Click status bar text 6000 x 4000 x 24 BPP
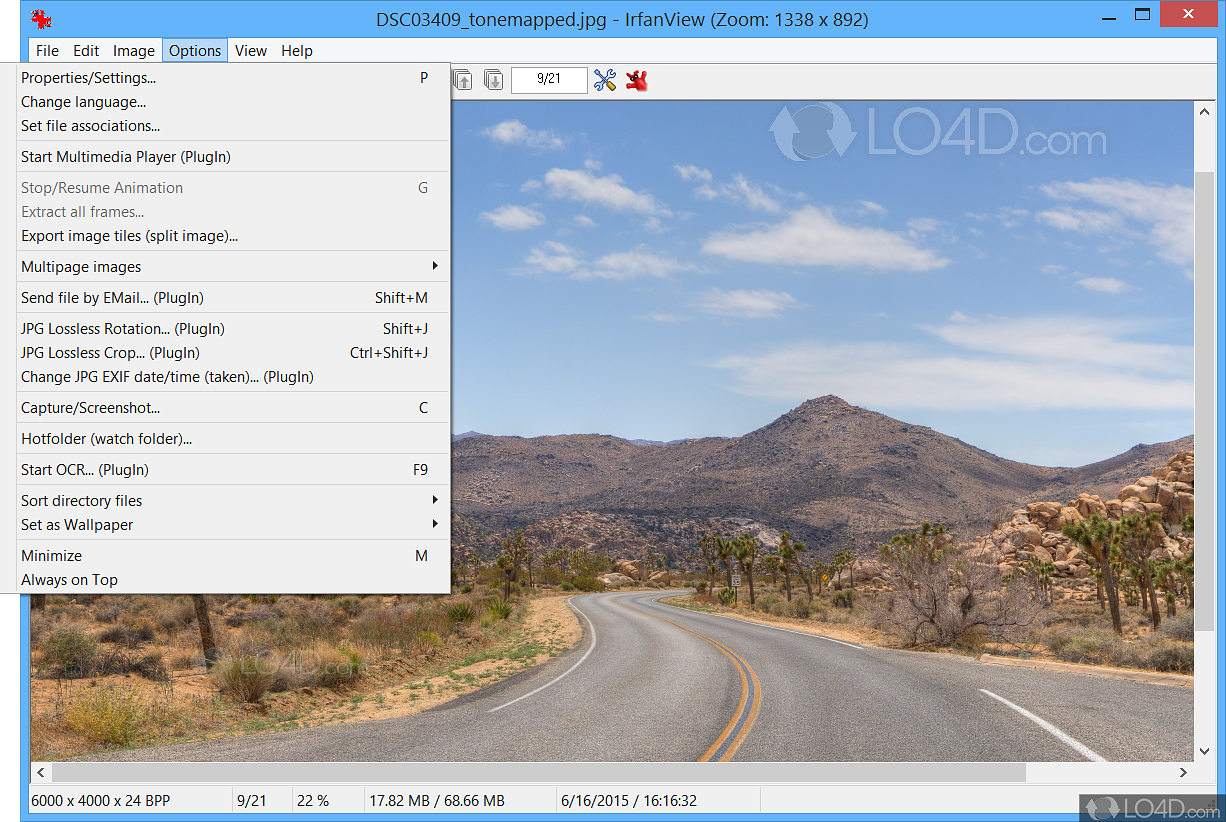 coord(100,801)
